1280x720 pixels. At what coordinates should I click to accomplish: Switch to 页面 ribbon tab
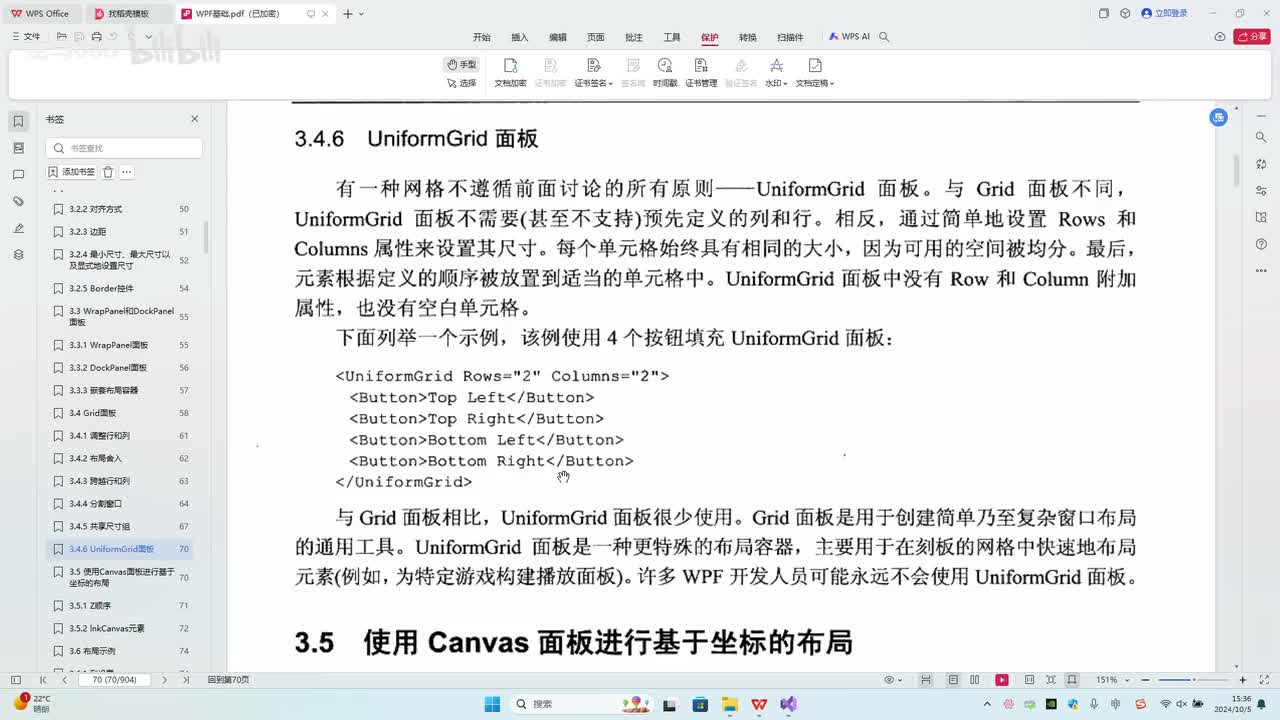[x=596, y=37]
